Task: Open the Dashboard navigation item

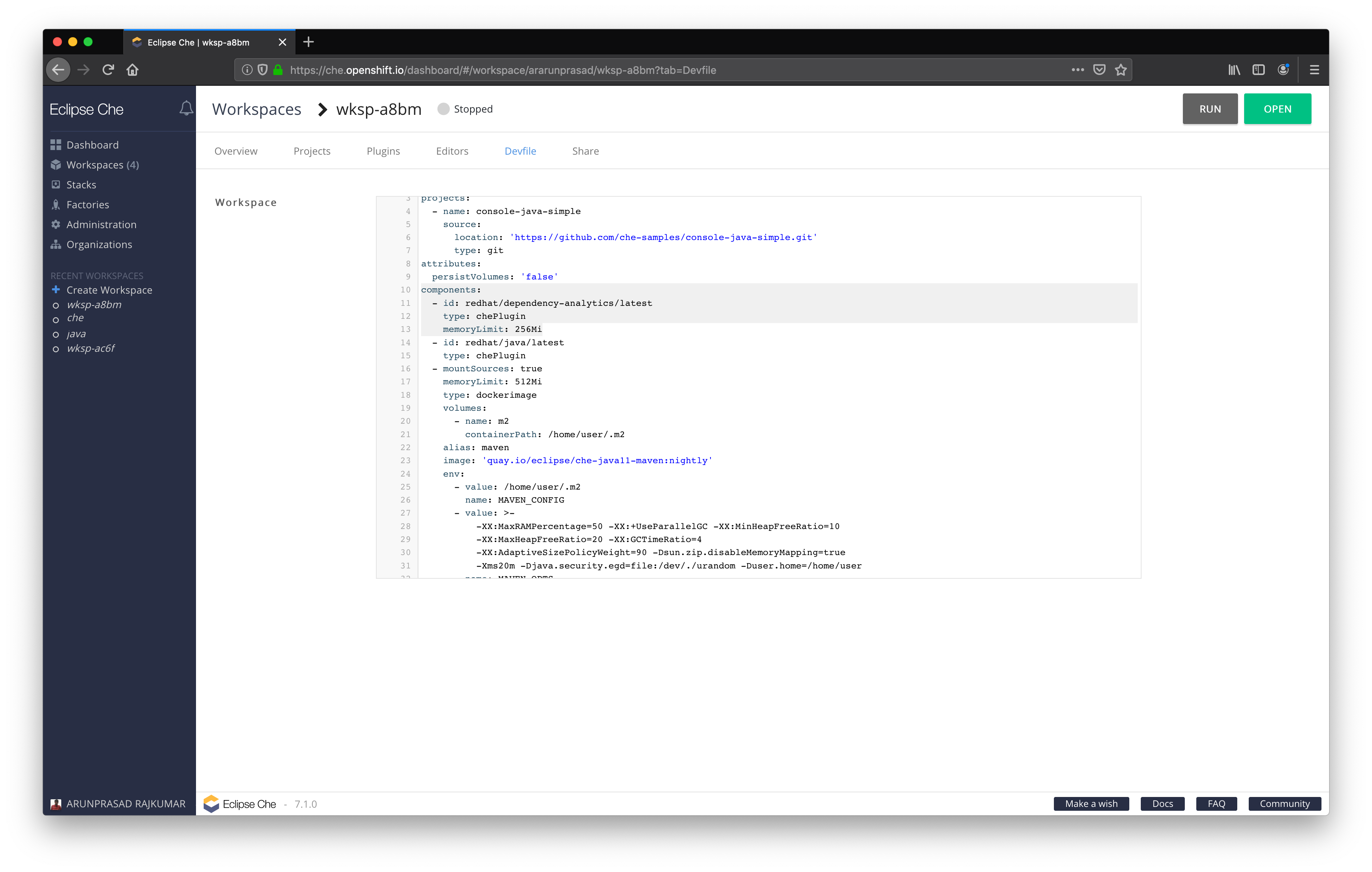Action: (92, 145)
